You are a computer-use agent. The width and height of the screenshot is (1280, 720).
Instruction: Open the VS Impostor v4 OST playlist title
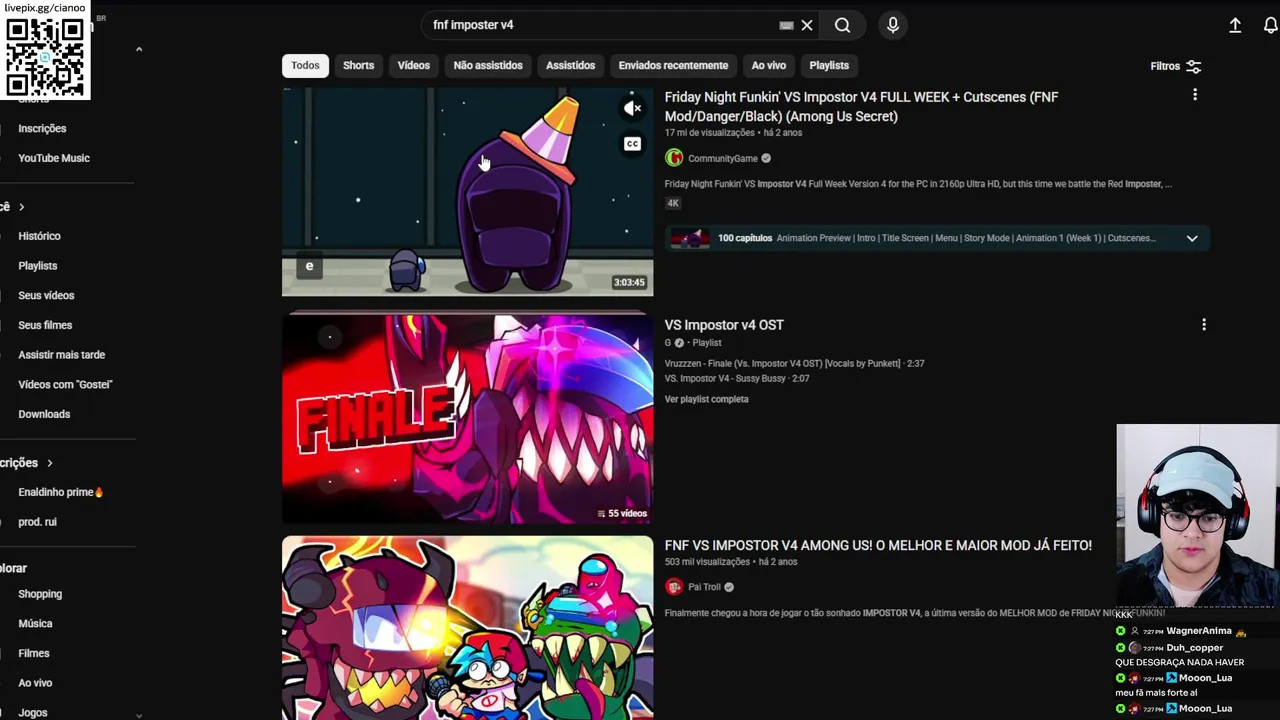tap(724, 325)
